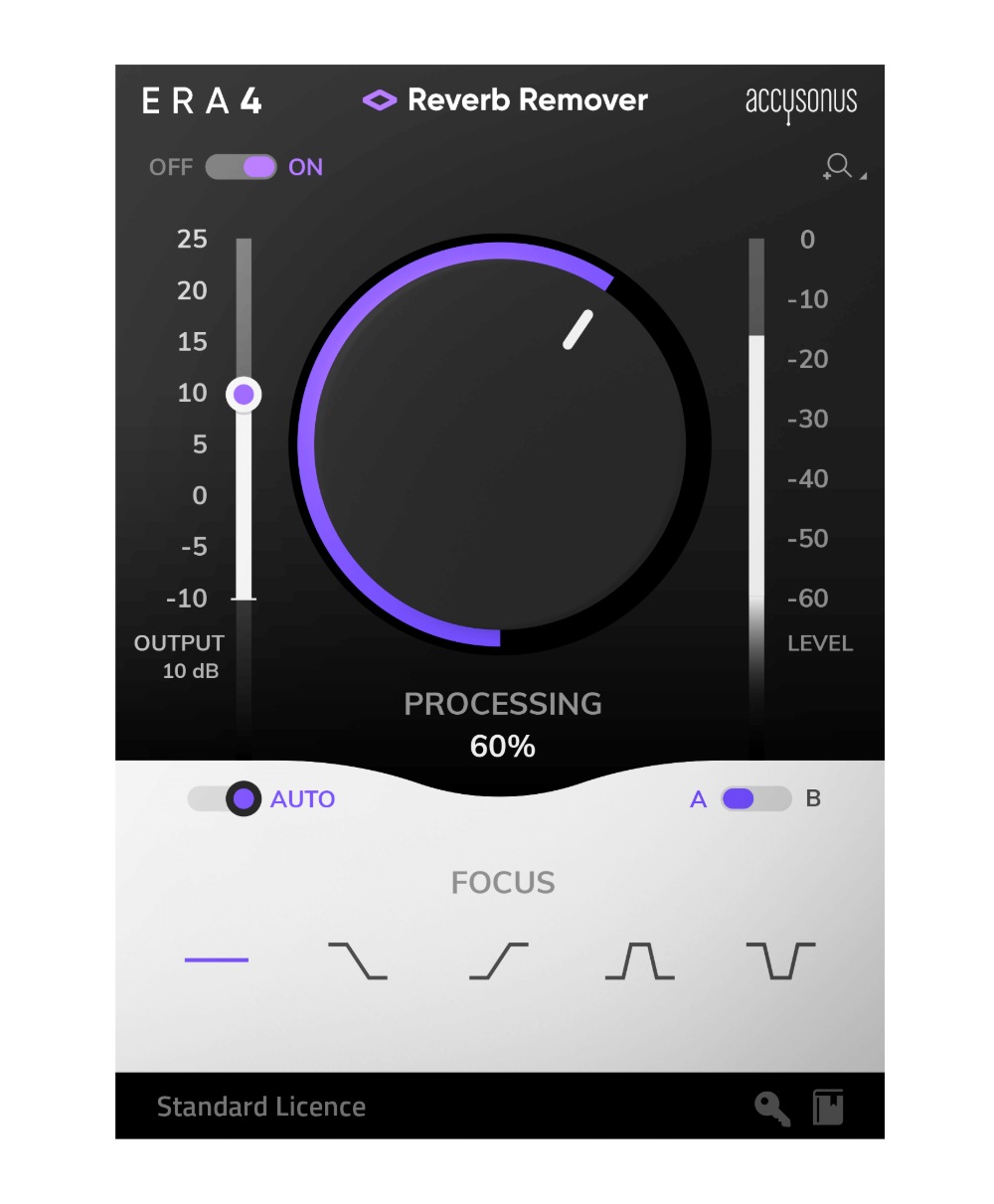Click the B label of the comparison switch
994x1204 pixels.
click(x=813, y=798)
